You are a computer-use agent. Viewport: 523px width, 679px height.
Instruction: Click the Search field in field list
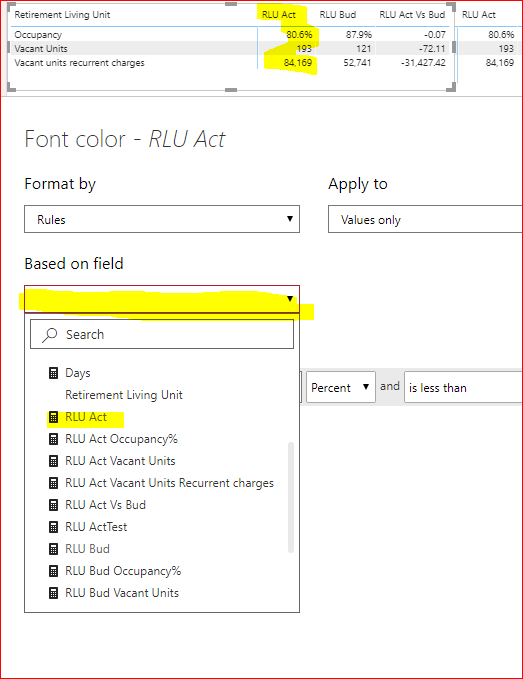tap(162, 334)
